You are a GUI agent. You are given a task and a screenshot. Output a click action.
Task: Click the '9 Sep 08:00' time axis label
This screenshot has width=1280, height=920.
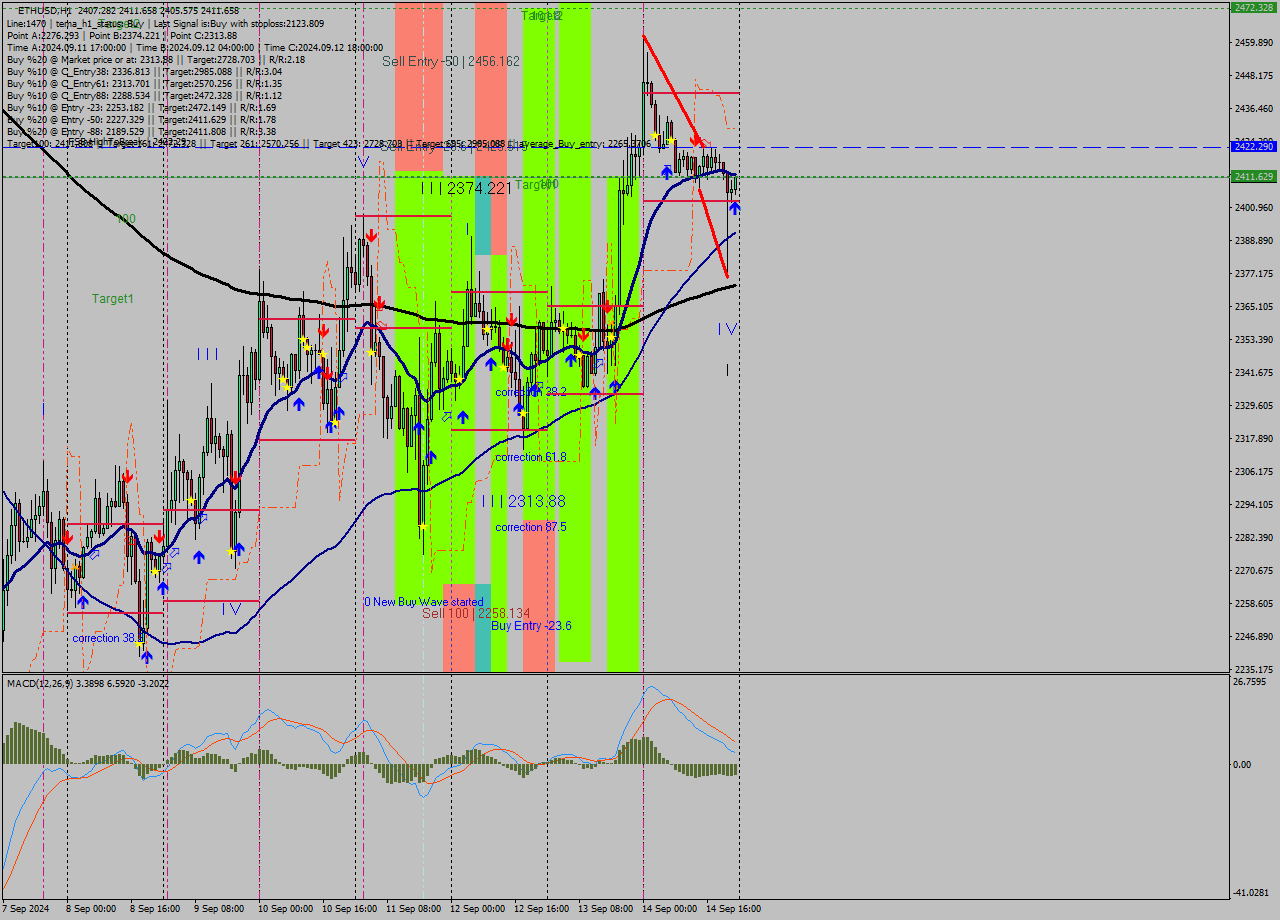[219, 909]
